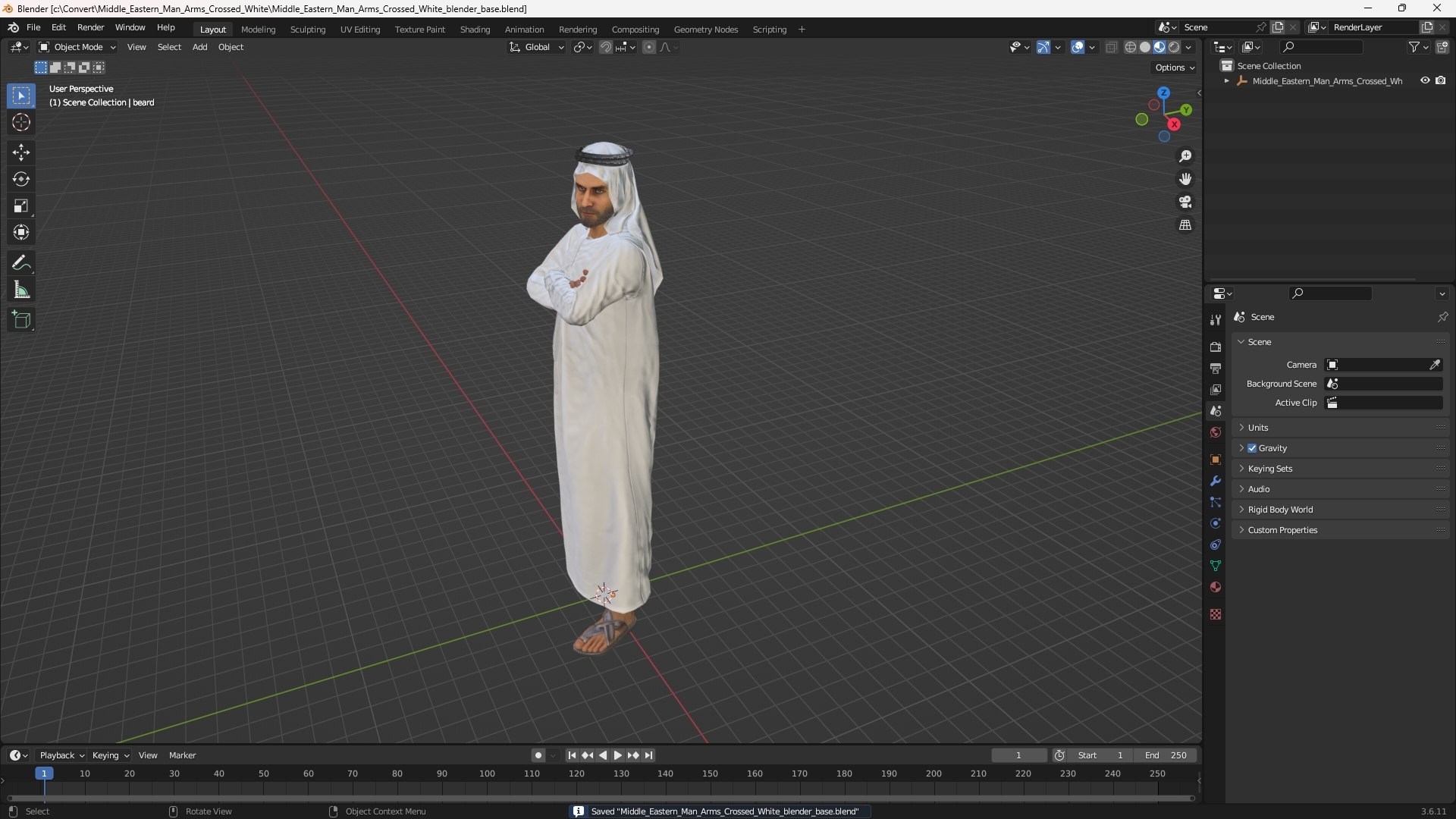The image size is (1456, 819).
Task: Click the viewport zoom magnifier icon
Action: point(1185,156)
